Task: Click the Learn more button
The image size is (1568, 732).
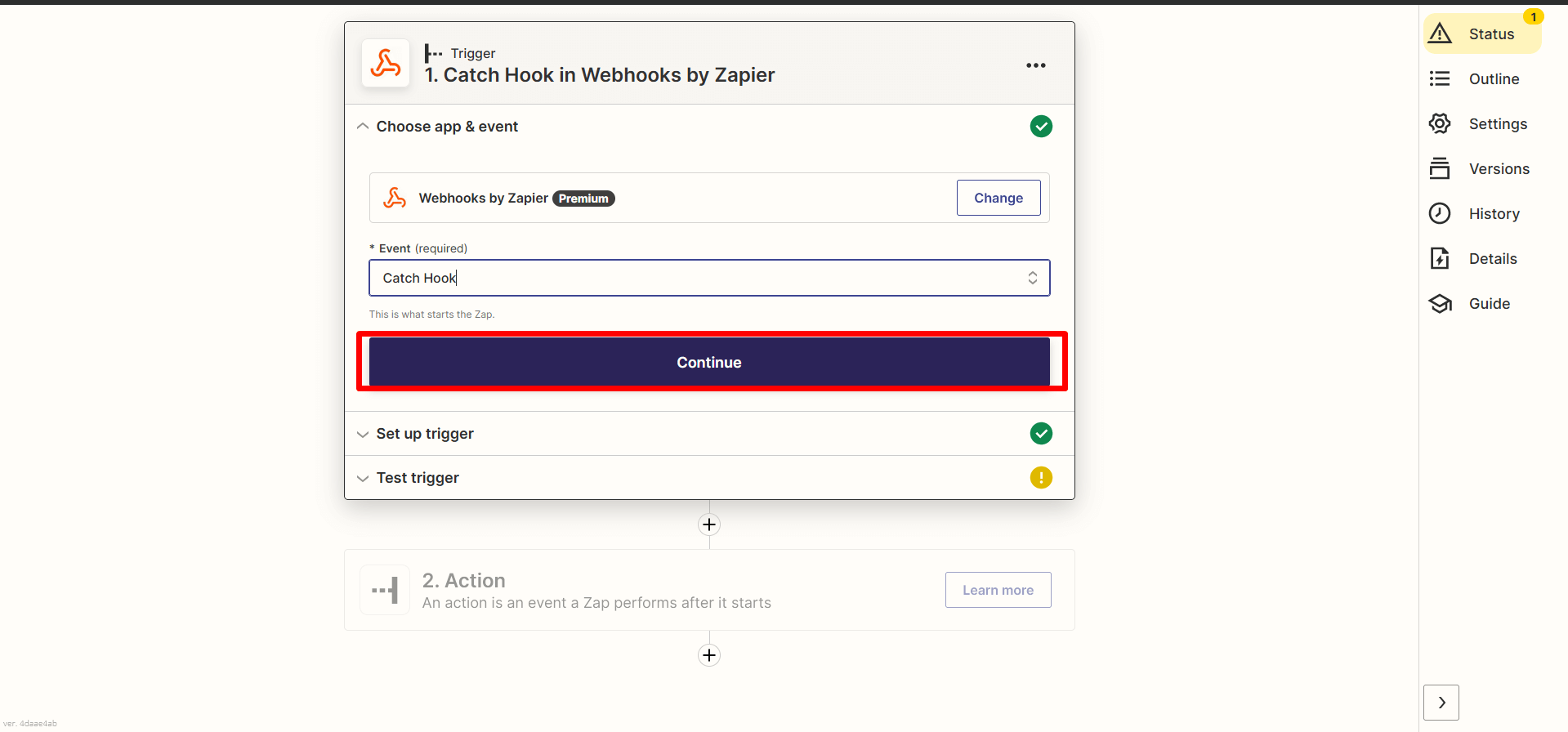Action: point(998,590)
